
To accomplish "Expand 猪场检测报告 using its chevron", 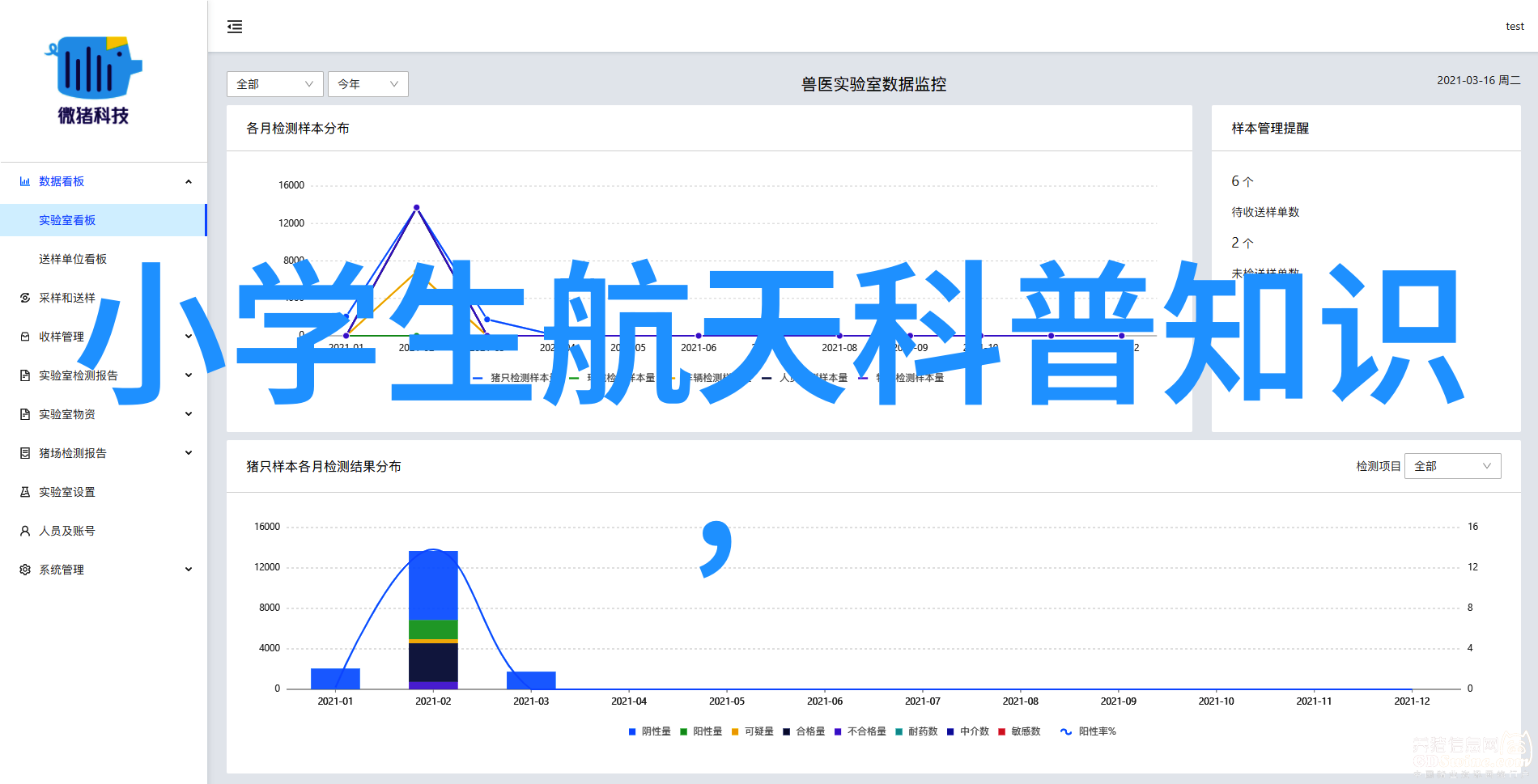I will 189,453.
